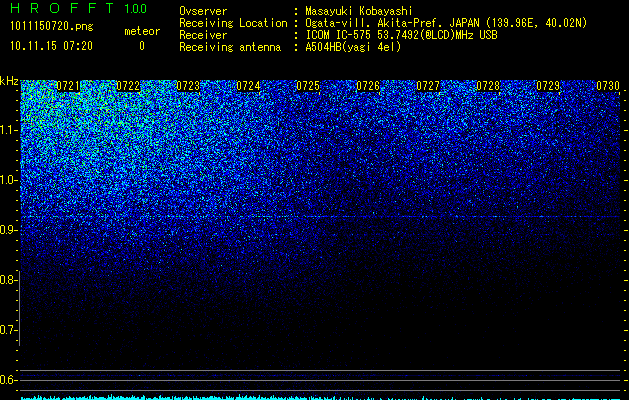This screenshot has width=629, height=400.
Task: Click the meteor count value 0
Action: (x=142, y=46)
